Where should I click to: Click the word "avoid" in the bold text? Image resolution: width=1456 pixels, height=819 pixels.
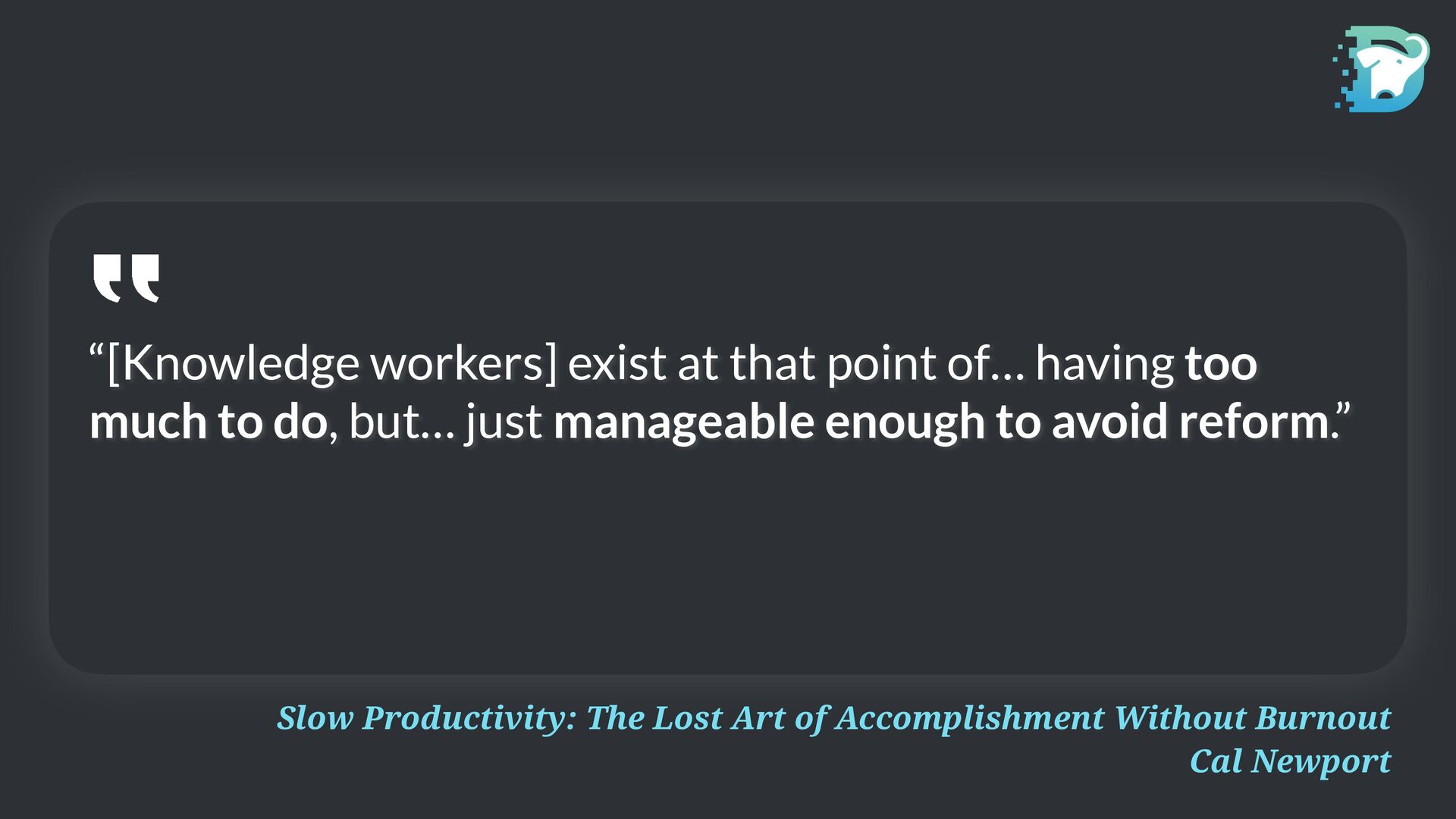pyautogui.click(x=1109, y=422)
